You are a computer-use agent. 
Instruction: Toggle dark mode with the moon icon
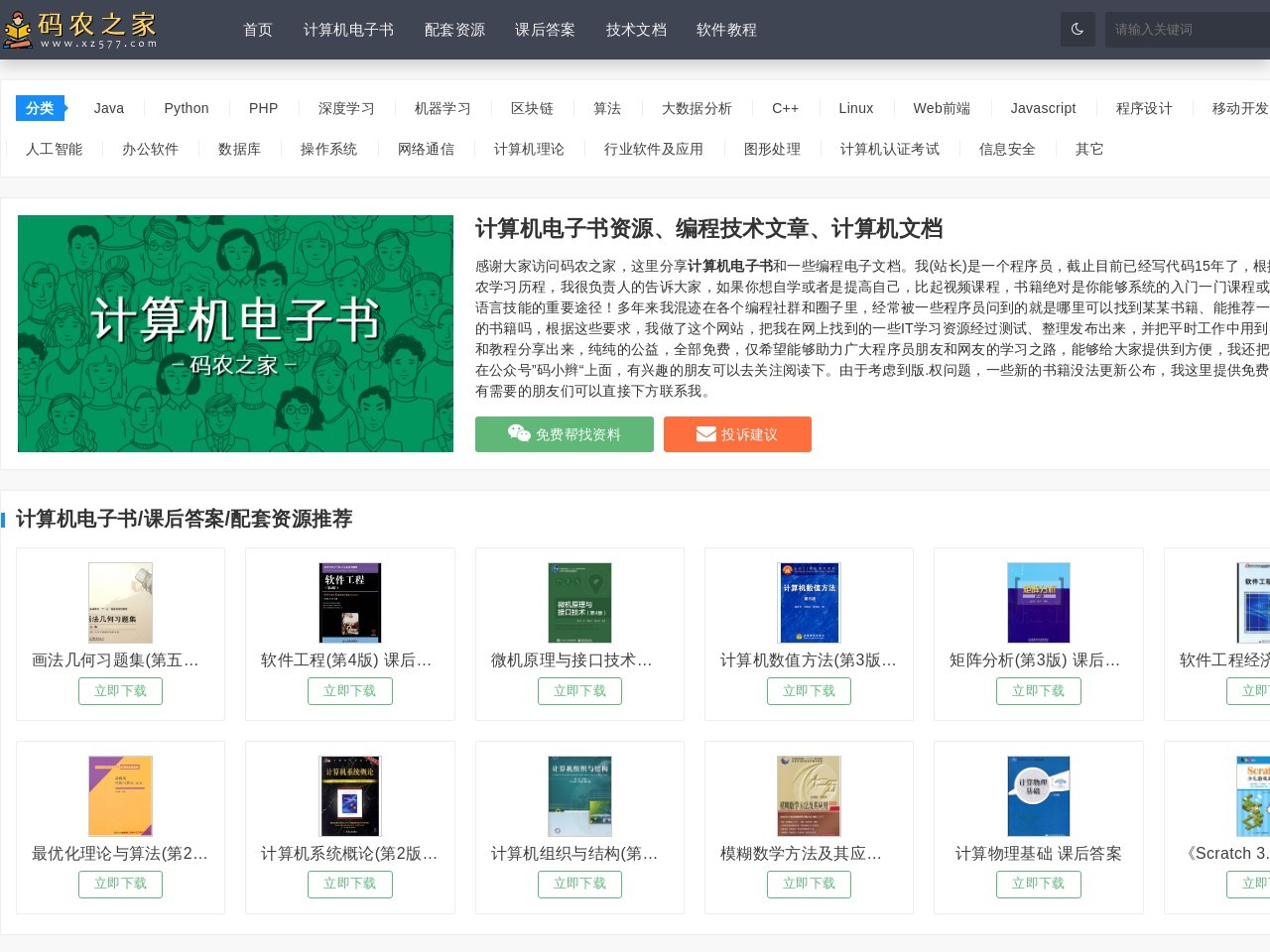1078,30
